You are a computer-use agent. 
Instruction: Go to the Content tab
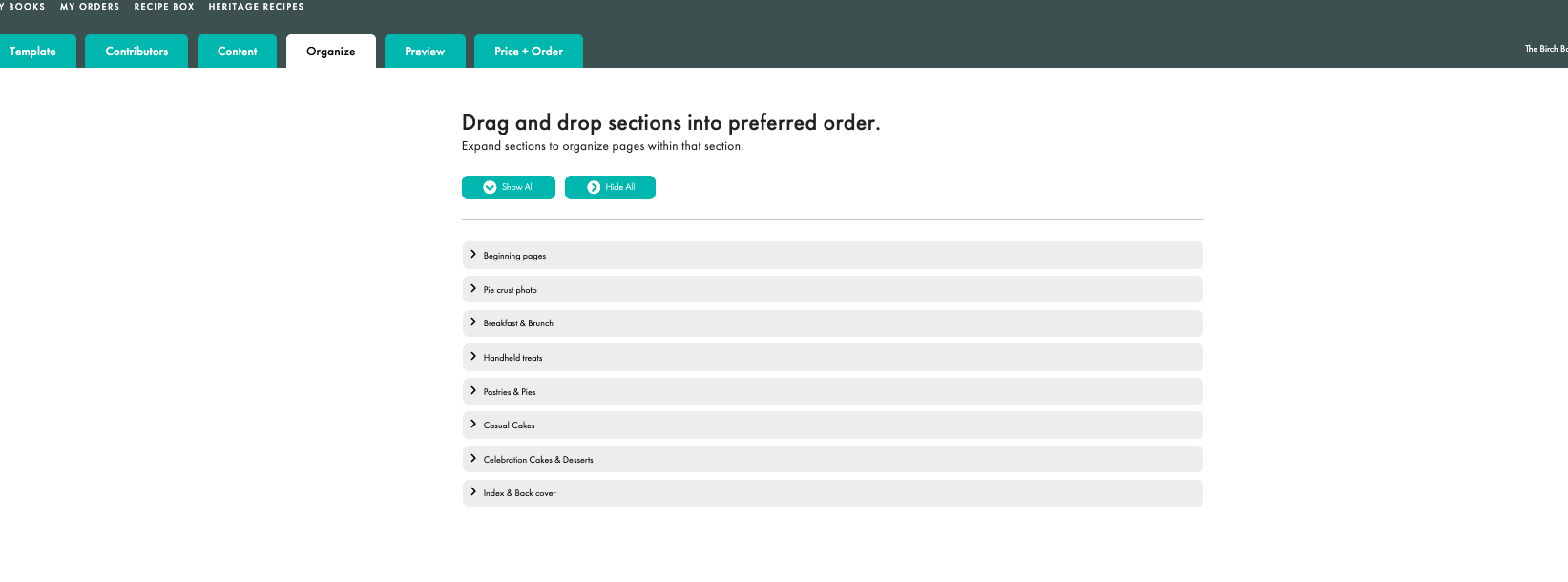[237, 52]
